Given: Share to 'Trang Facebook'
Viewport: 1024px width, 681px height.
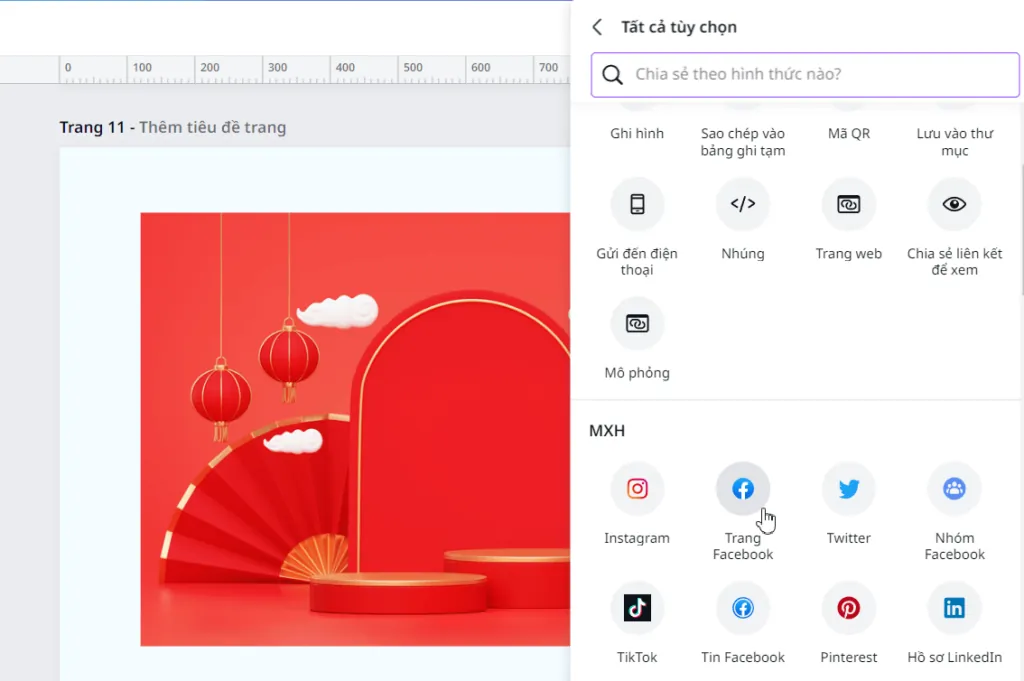Looking at the screenshot, I should click(743, 489).
